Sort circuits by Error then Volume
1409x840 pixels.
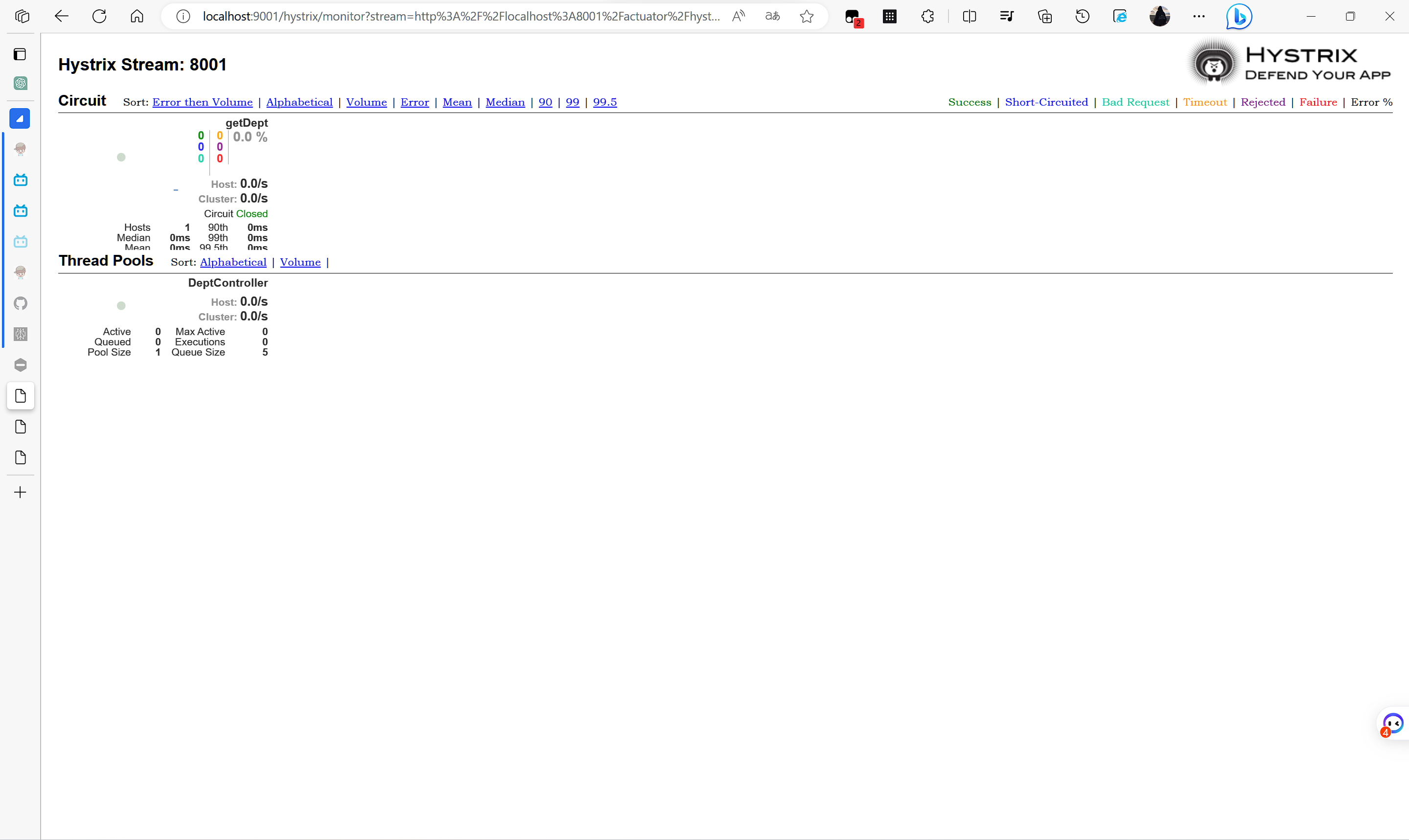202,102
